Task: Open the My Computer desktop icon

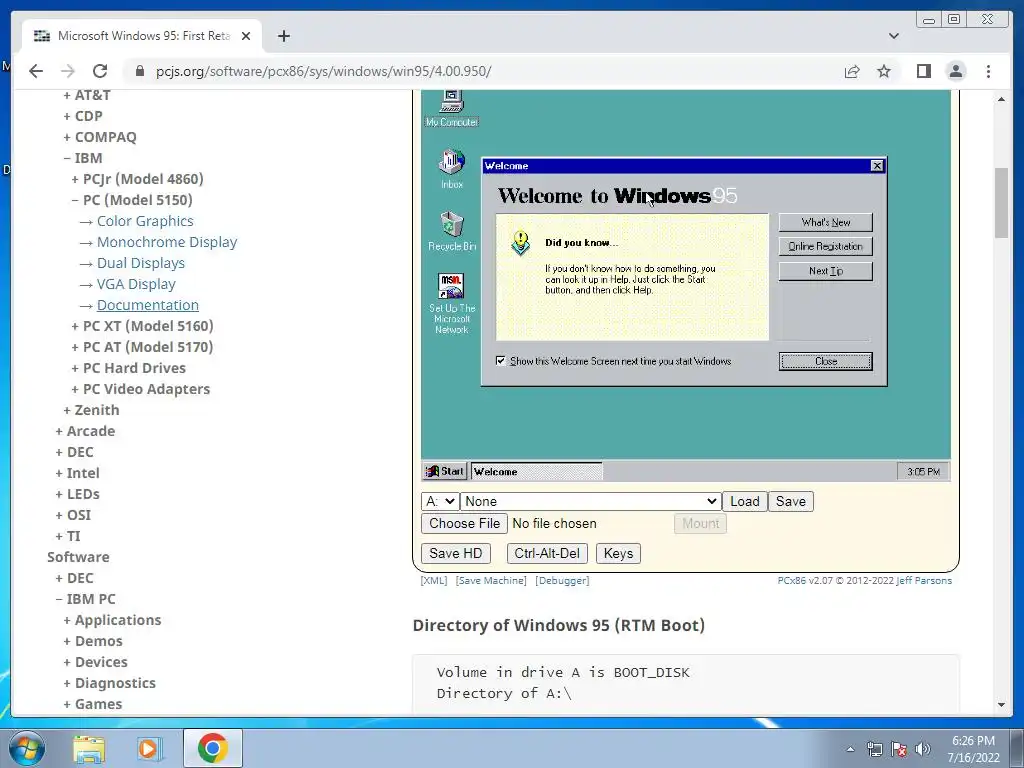Action: tap(451, 108)
